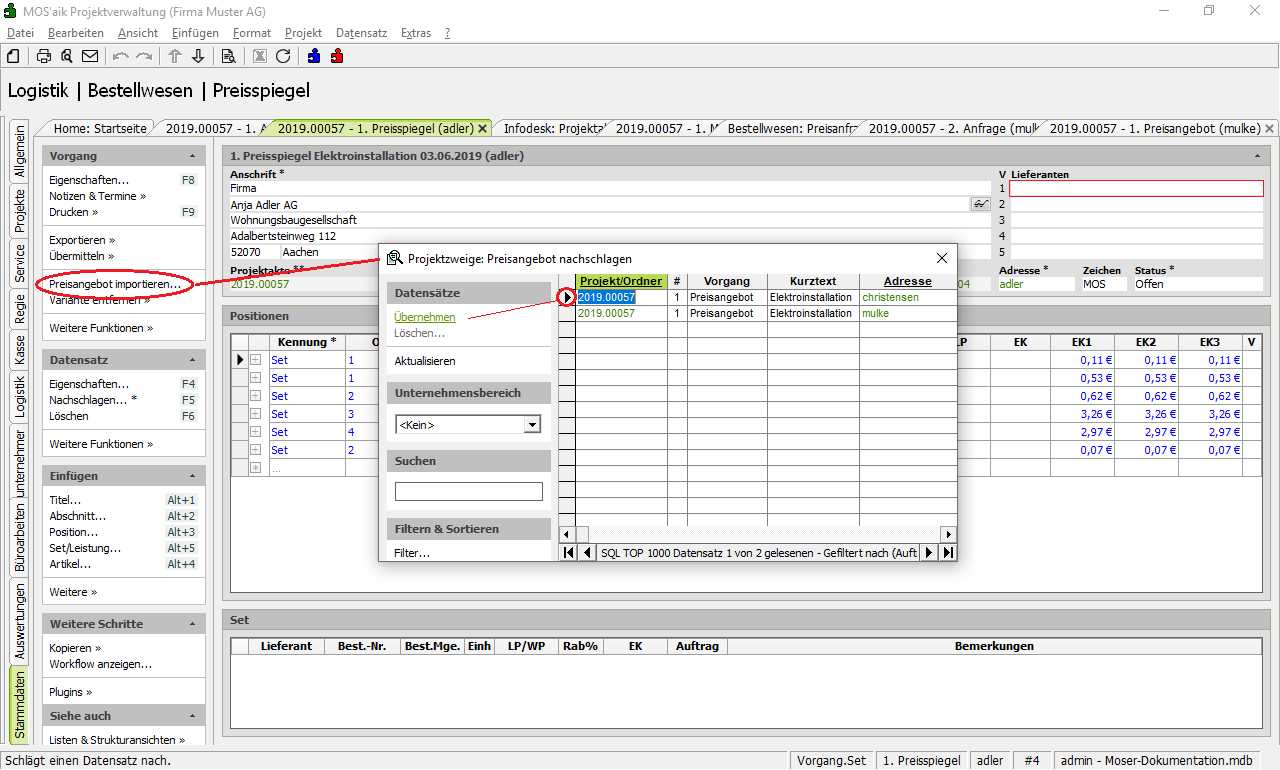This screenshot has width=1280, height=770.
Task: Click the printer icon in the toolbar
Action: pyautogui.click(x=44, y=56)
